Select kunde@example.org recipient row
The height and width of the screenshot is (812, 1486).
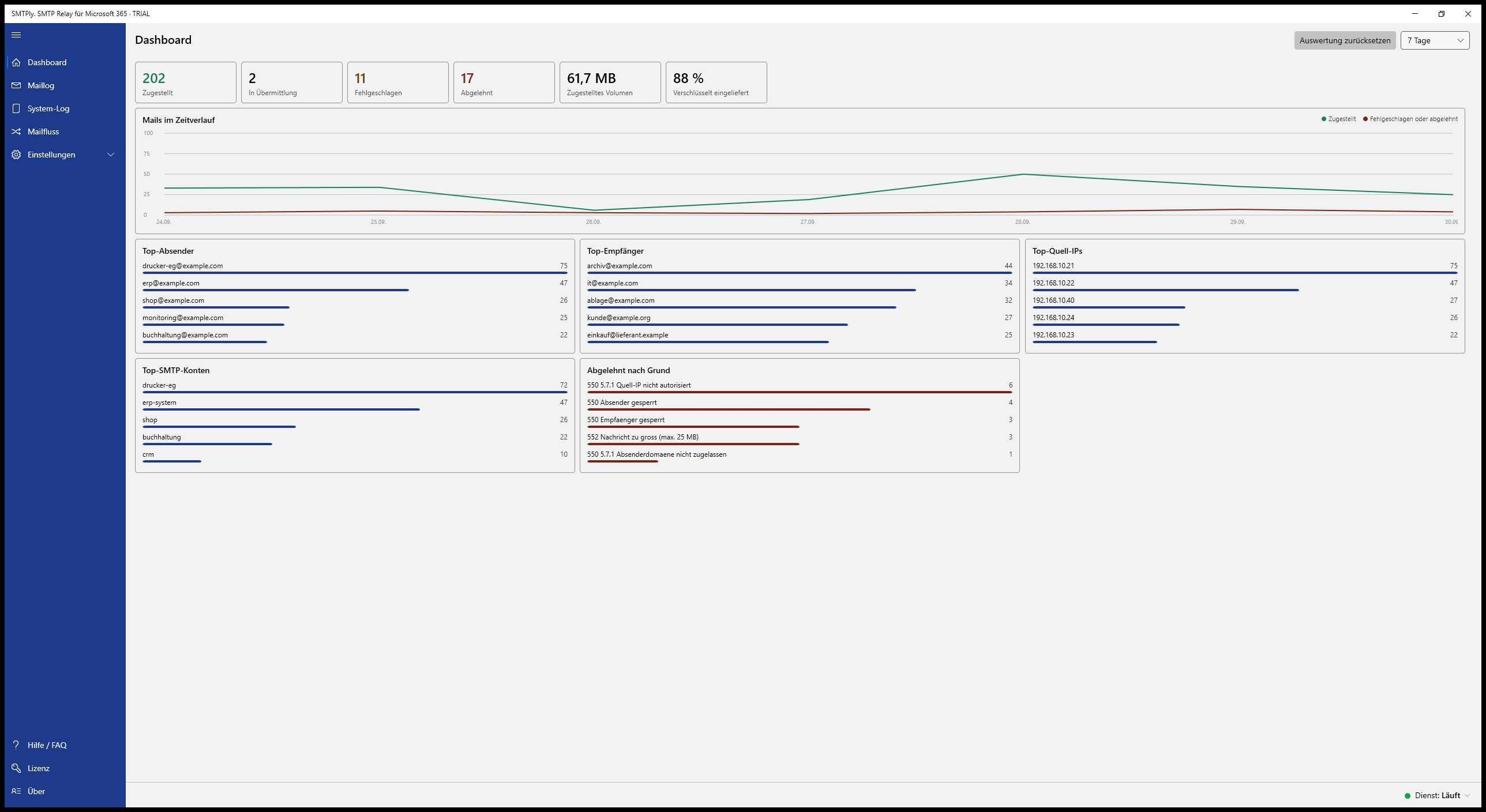(x=800, y=319)
